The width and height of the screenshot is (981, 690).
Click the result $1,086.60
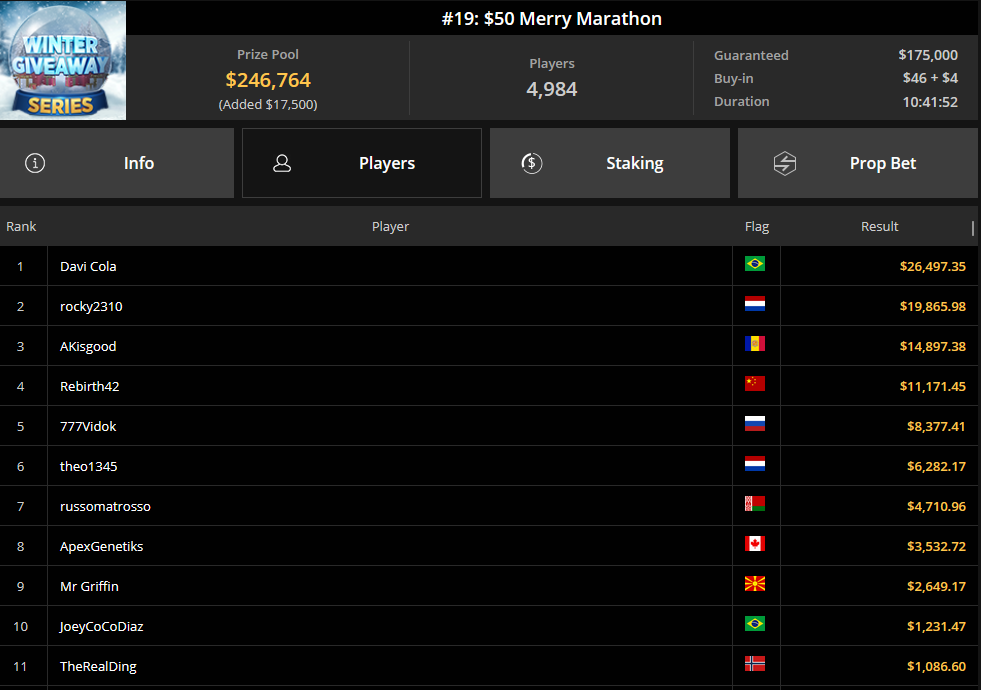(936, 667)
